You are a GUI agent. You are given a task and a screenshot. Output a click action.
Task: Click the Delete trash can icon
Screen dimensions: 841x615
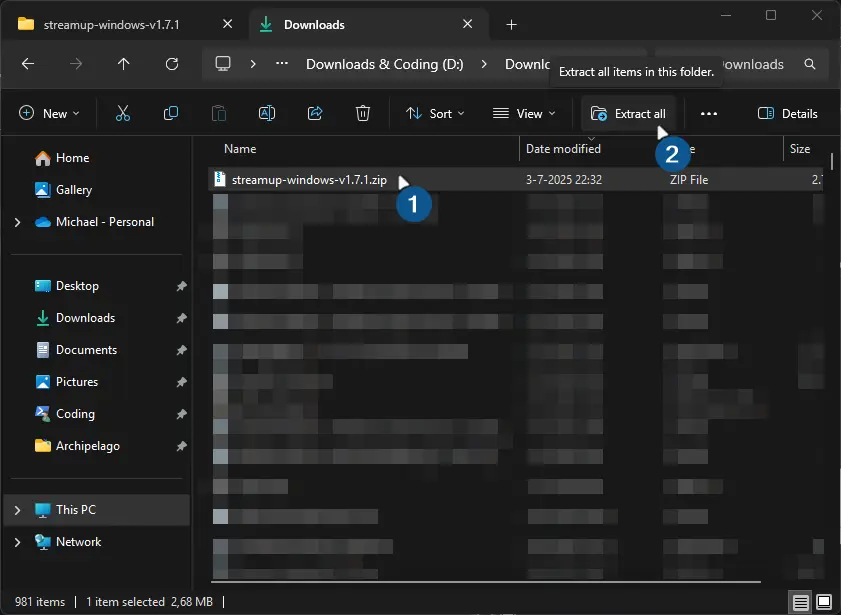coord(364,114)
